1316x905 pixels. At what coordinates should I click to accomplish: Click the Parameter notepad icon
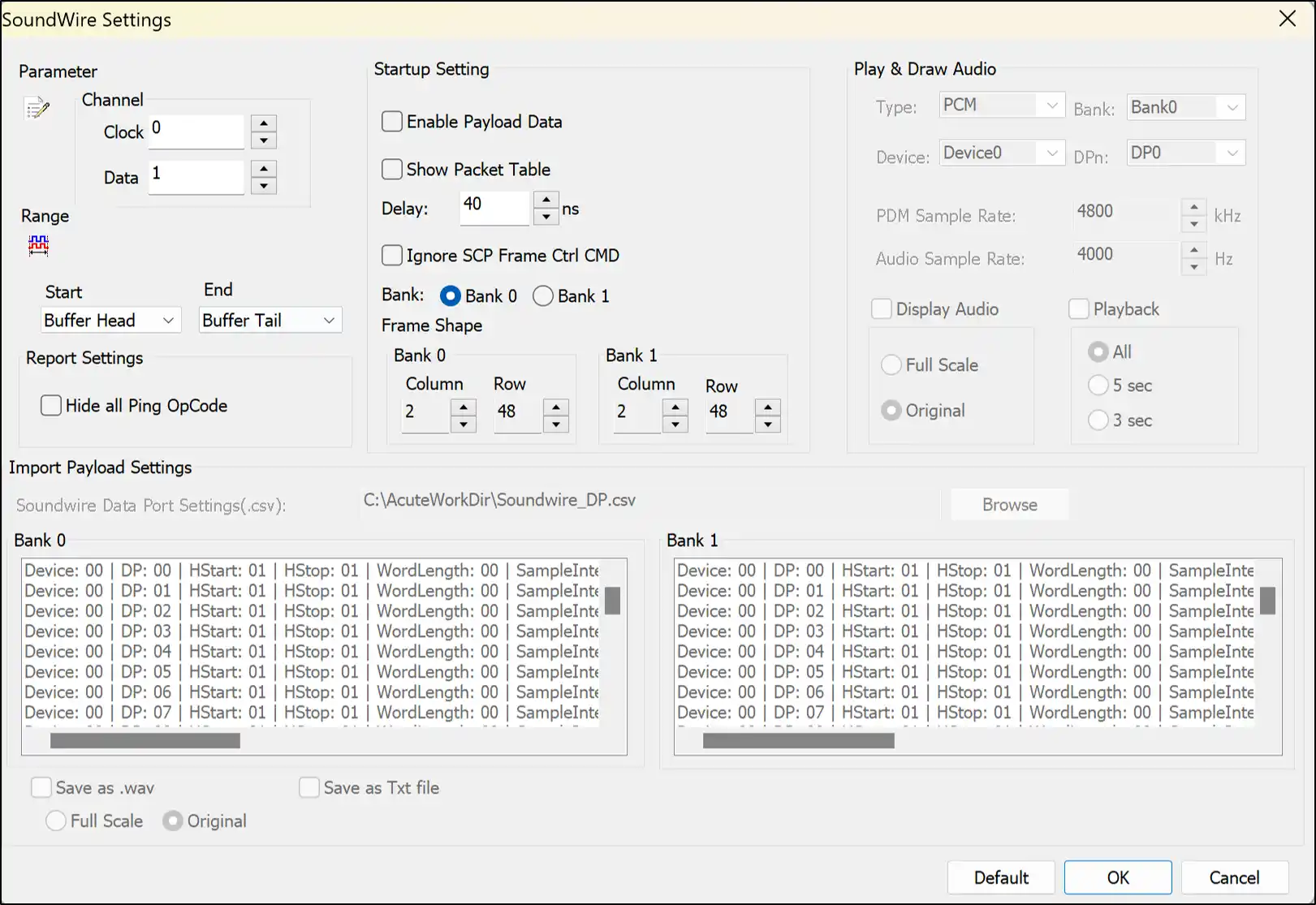[37, 108]
